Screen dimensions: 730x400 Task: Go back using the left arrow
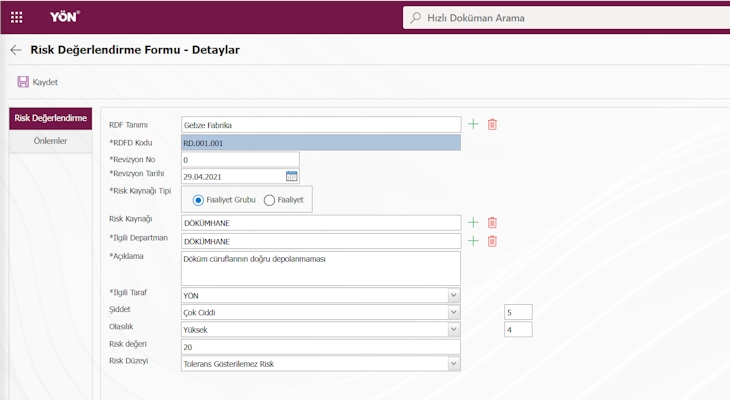[16, 50]
